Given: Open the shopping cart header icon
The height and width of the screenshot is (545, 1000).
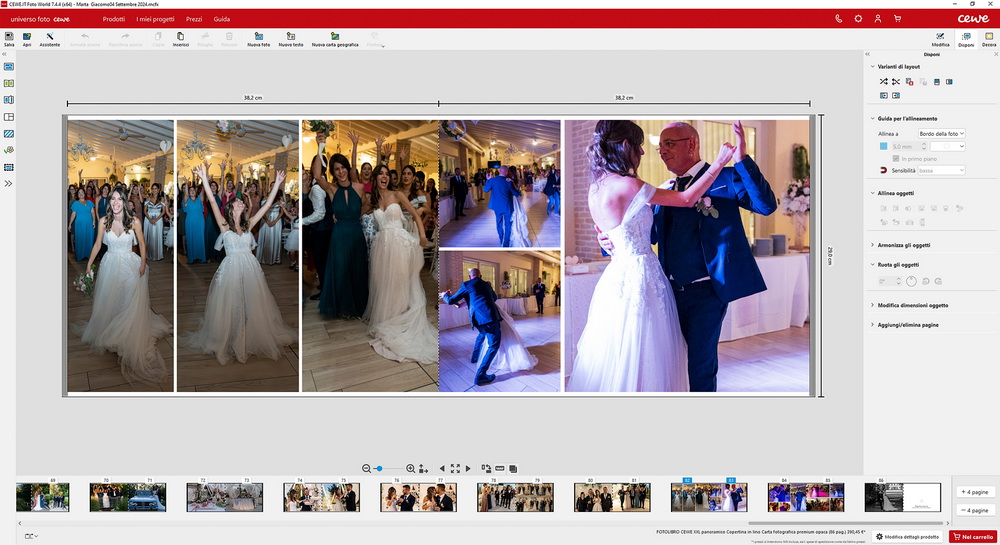Looking at the screenshot, I should point(897,18).
